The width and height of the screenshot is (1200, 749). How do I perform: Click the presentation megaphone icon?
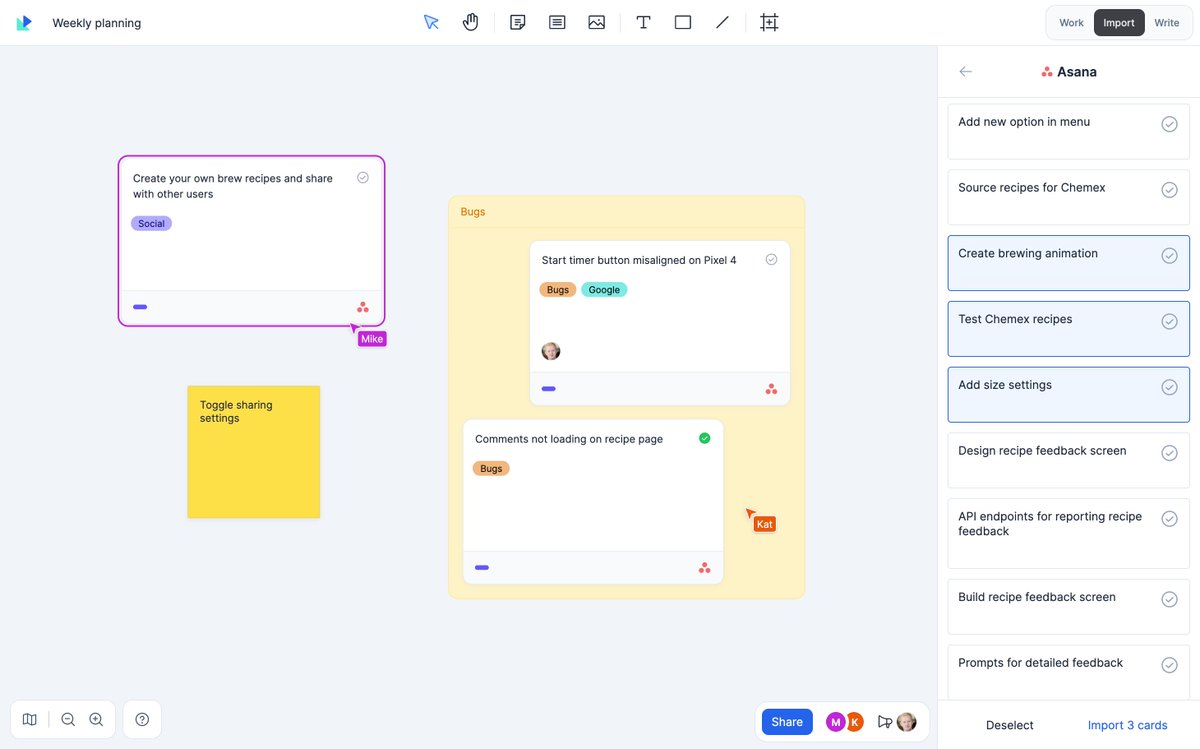pyautogui.click(x=884, y=722)
